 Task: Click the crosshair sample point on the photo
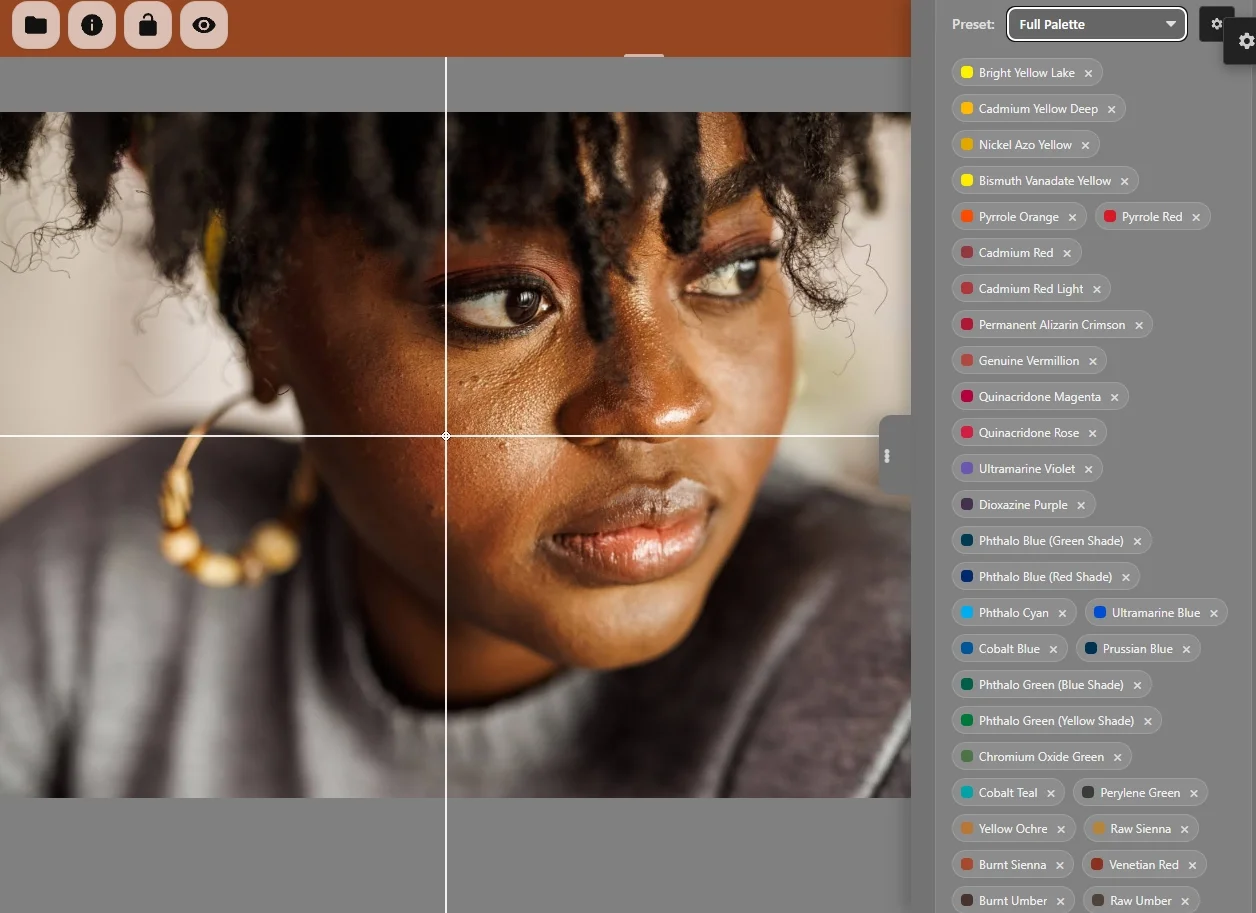[446, 436]
